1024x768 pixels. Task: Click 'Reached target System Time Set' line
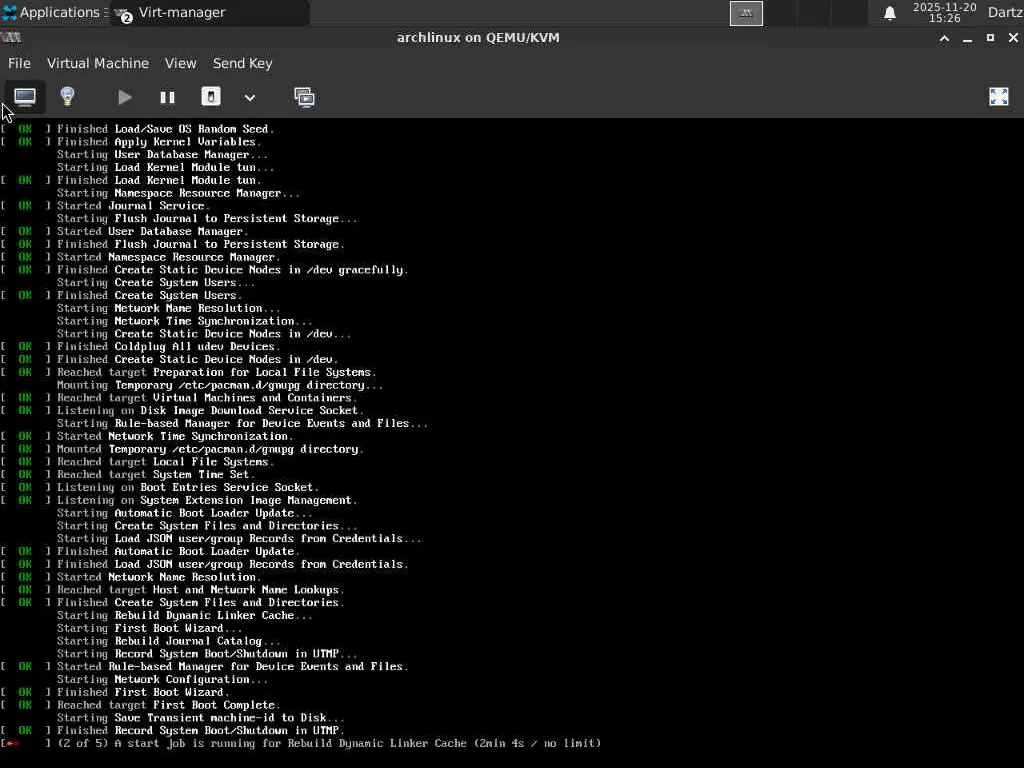pyautogui.click(x=128, y=475)
